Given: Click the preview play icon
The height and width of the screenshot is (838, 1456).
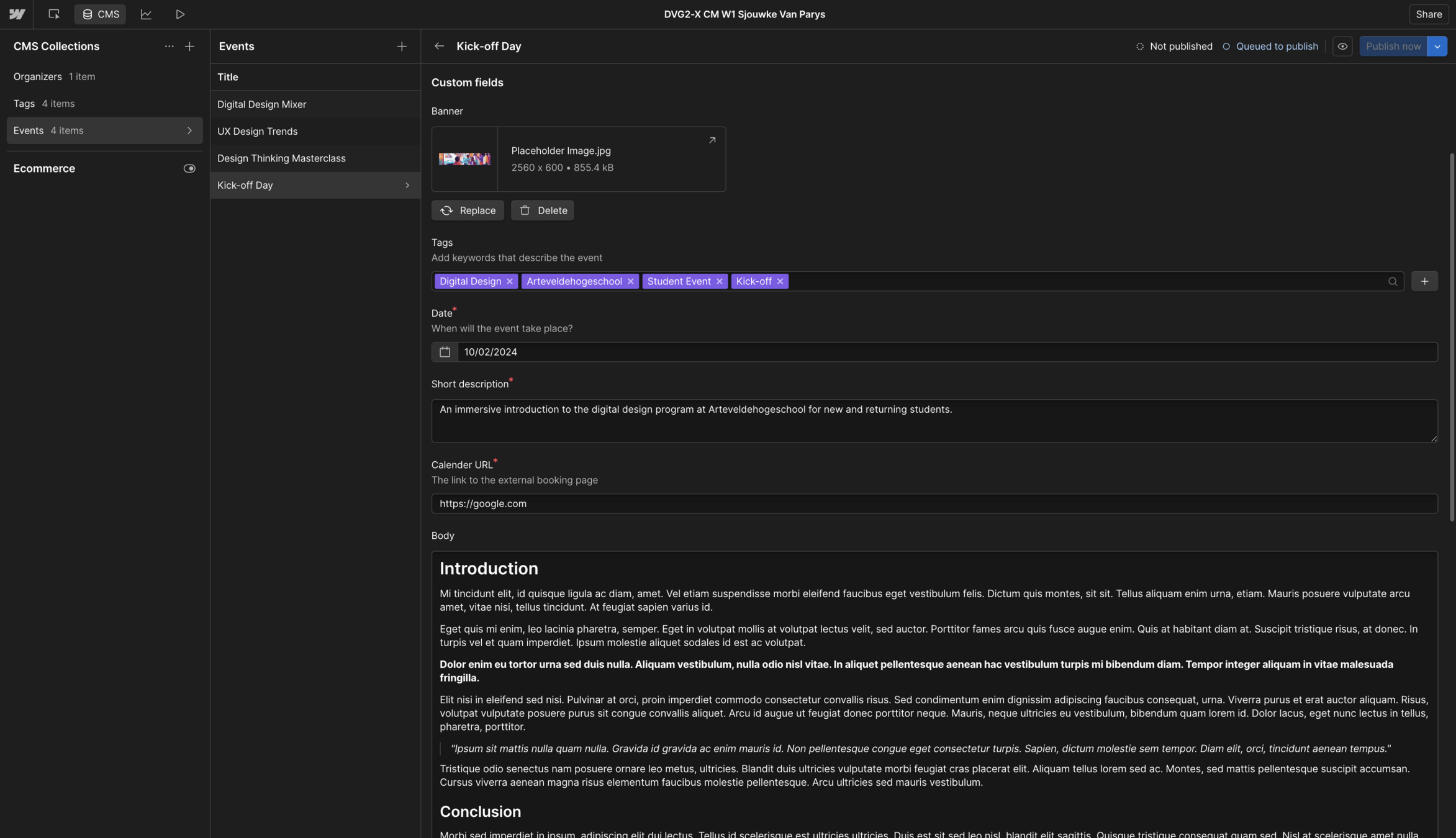Looking at the screenshot, I should click(x=180, y=14).
